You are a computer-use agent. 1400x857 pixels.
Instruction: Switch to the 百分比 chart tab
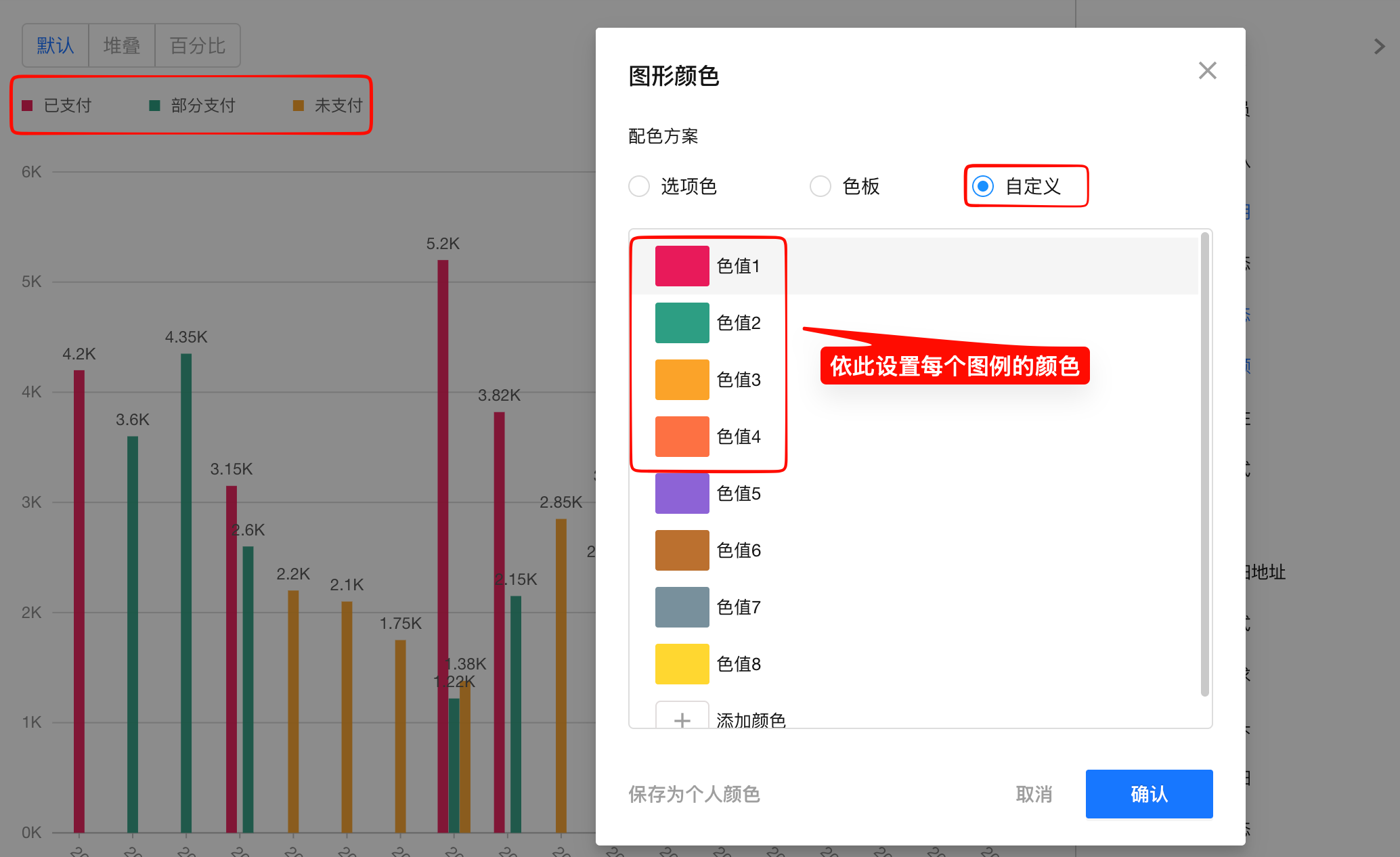197,46
